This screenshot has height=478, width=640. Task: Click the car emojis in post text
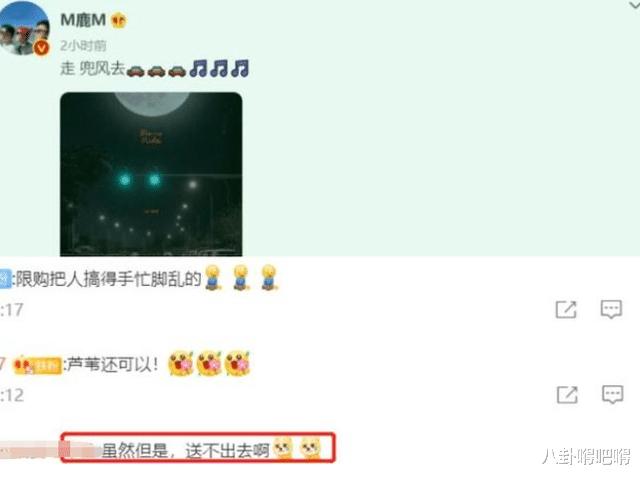pos(156,71)
